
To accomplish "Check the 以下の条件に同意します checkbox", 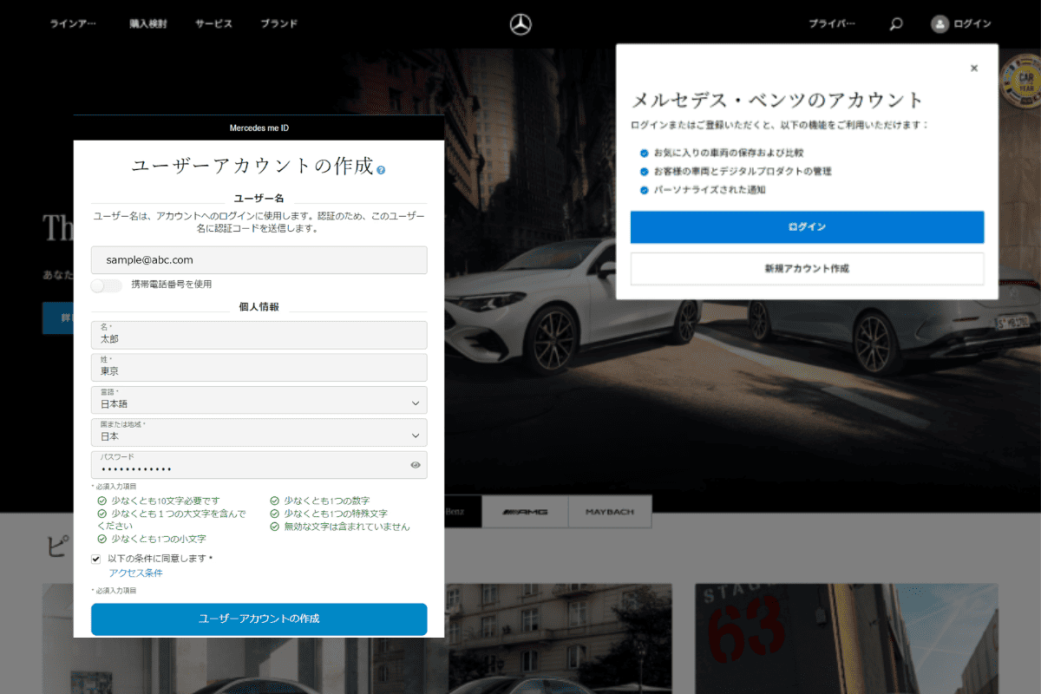I will pos(96,559).
